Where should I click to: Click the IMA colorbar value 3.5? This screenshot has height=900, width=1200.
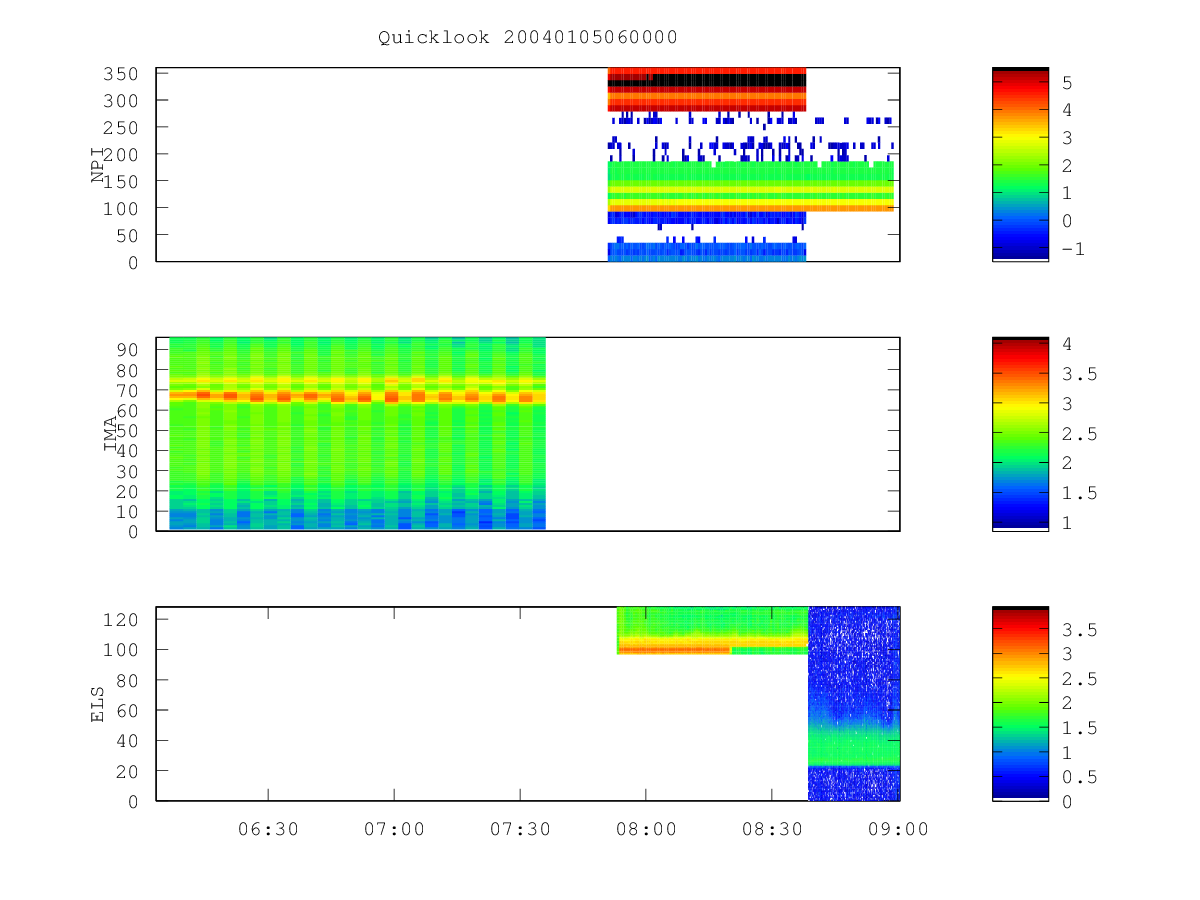(1080, 374)
